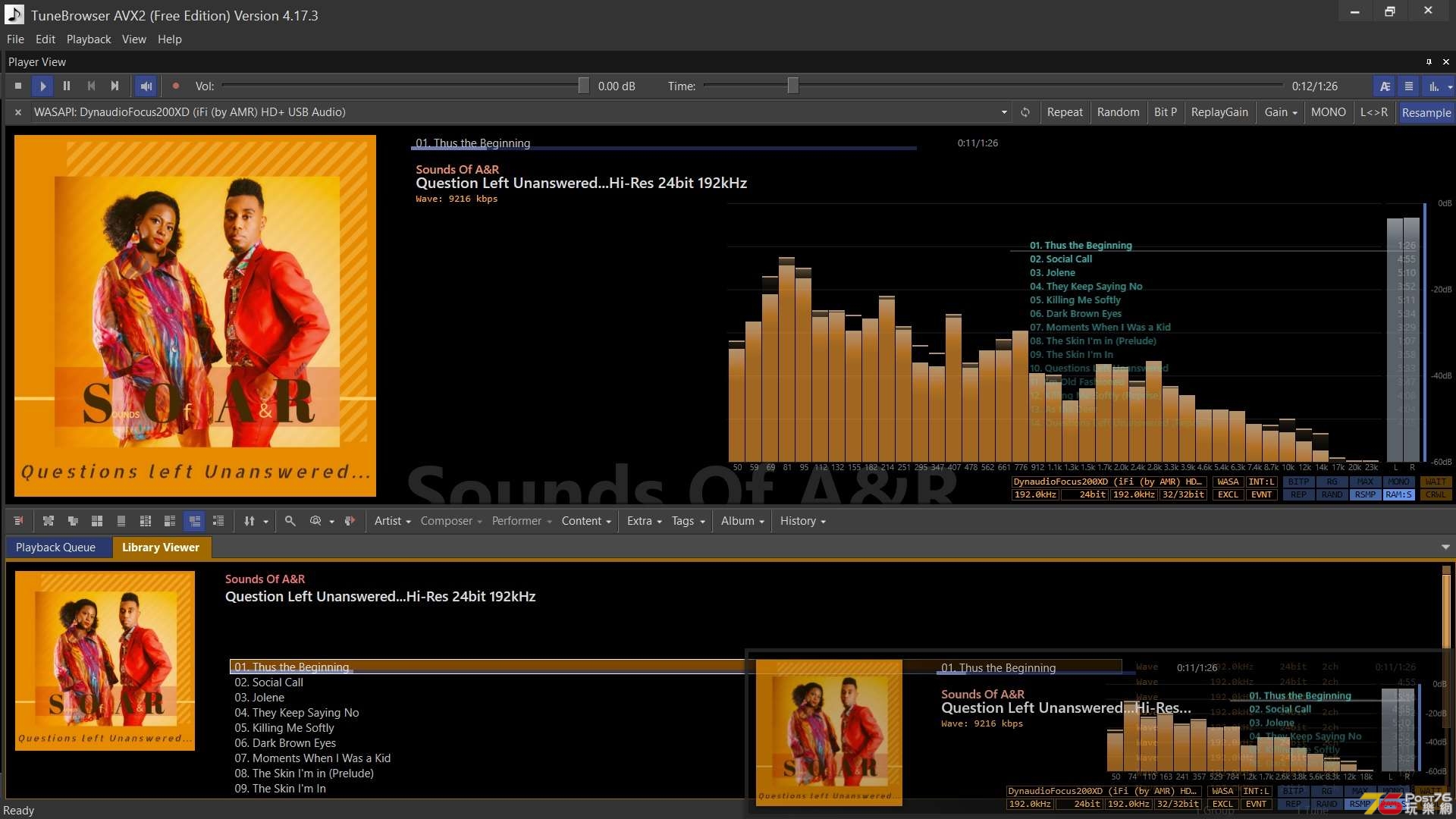Screen dimensions: 1456x819
Task: Open the WASAPI output device dropdown
Action: (1004, 112)
